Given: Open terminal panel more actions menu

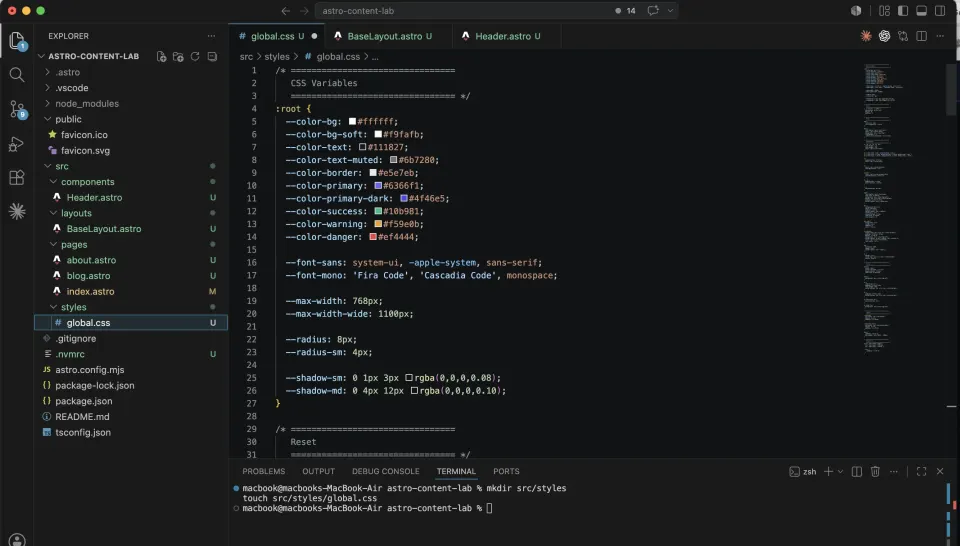Looking at the screenshot, I should 894,471.
